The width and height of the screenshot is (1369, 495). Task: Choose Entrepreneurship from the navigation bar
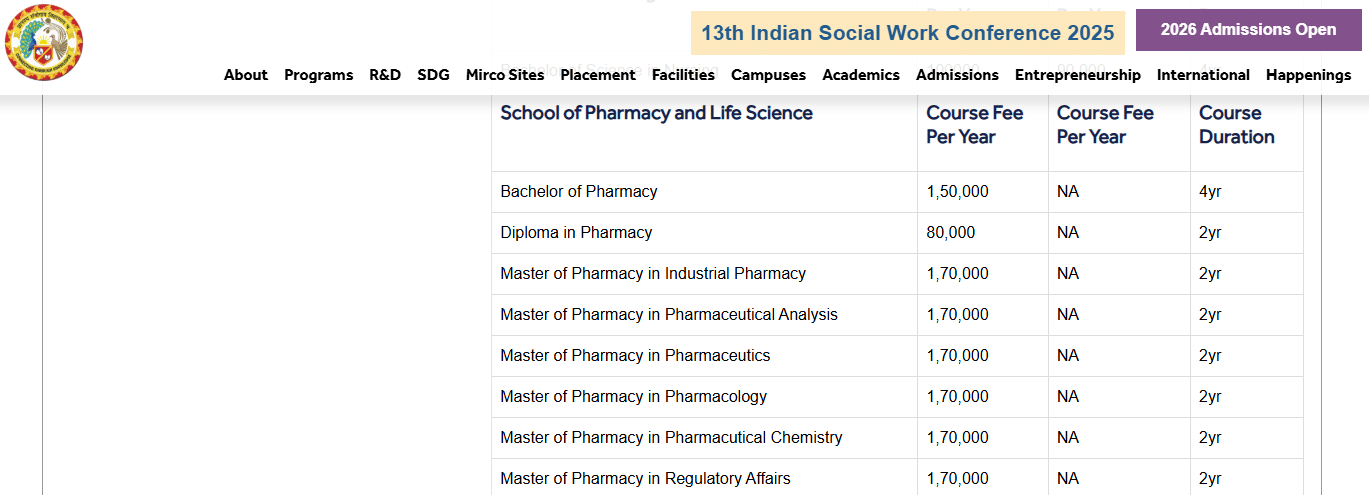coord(1077,75)
